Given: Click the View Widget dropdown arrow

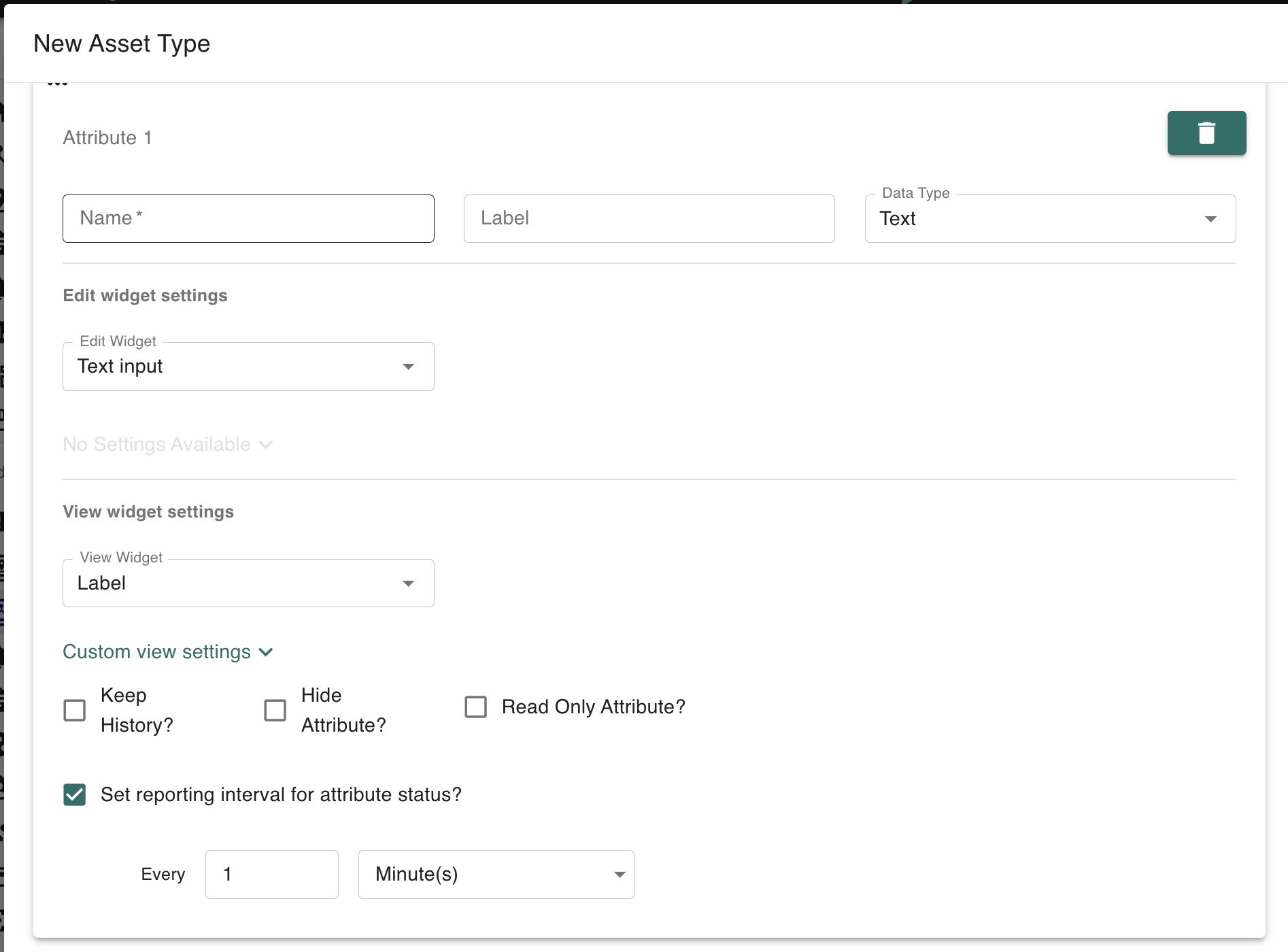Looking at the screenshot, I should point(408,583).
